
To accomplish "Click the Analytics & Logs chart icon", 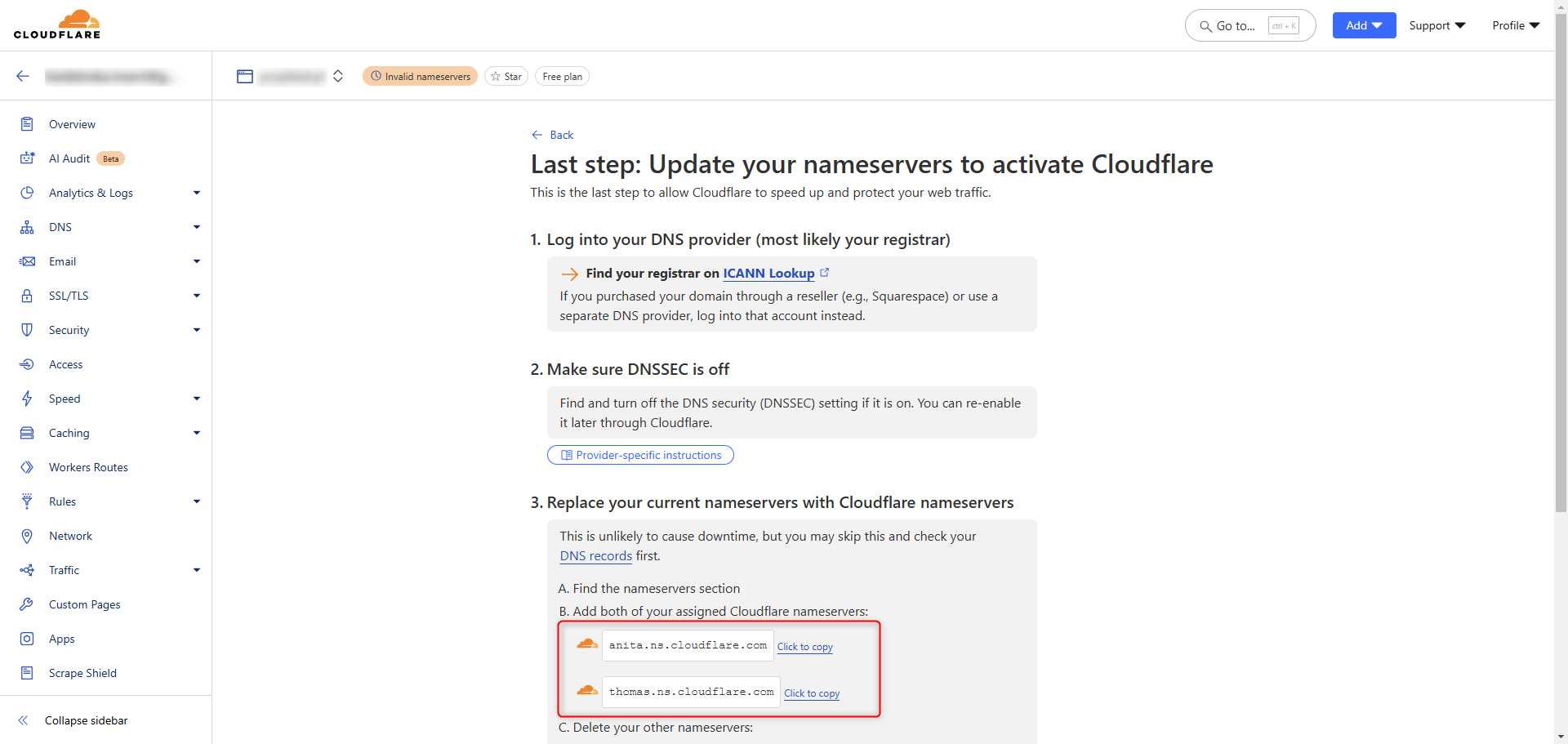I will pyautogui.click(x=27, y=193).
